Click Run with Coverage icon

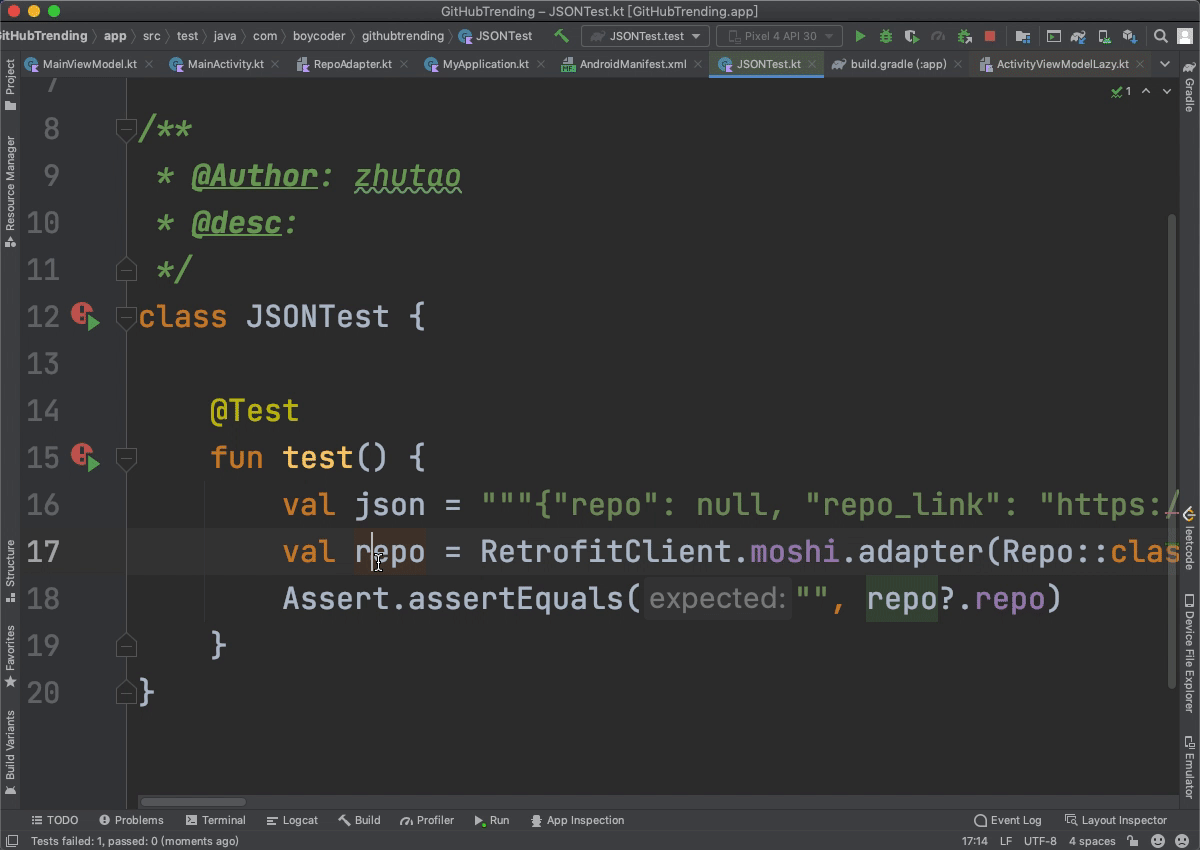(911, 36)
